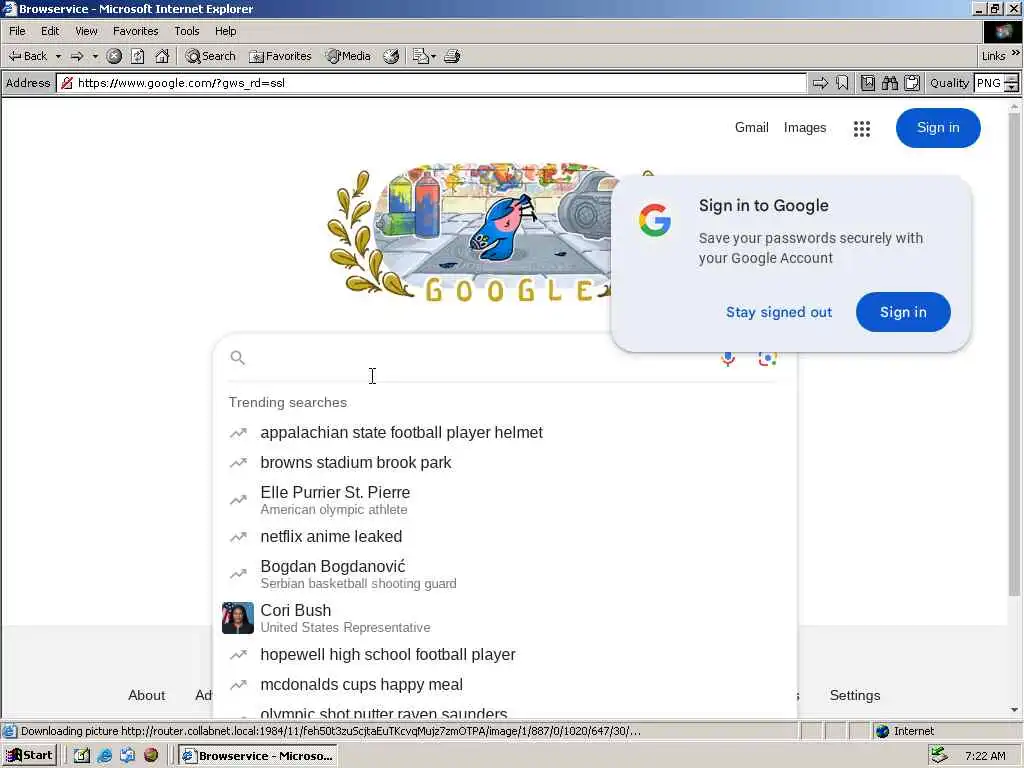This screenshot has height=768, width=1024.
Task: Launch Outlook Express from quick launch
Action: click(127, 756)
